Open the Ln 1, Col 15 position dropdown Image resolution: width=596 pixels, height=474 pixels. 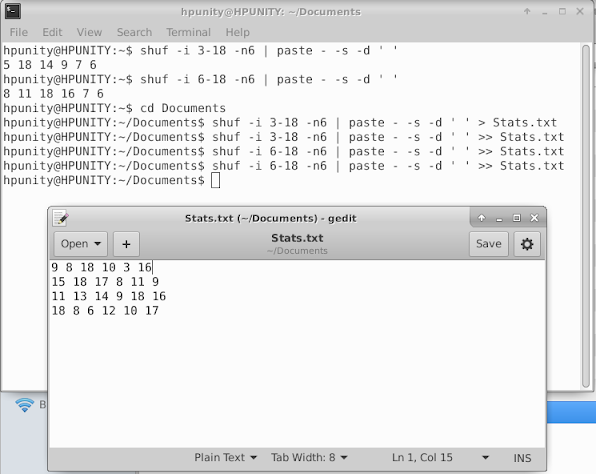coord(440,457)
